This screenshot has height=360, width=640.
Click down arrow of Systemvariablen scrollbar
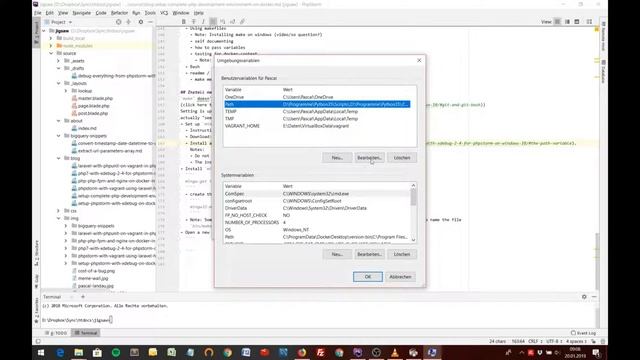[413, 240]
